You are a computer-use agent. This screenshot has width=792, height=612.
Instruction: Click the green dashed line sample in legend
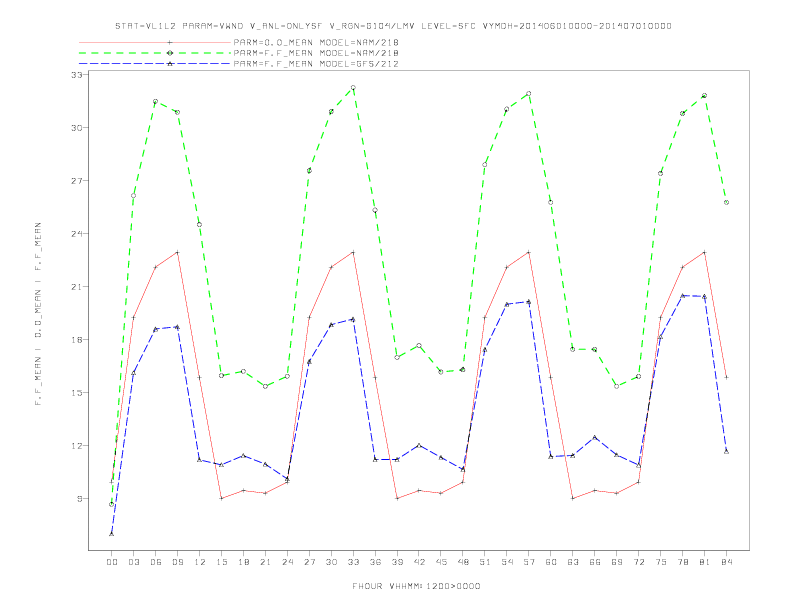pyautogui.click(x=155, y=53)
